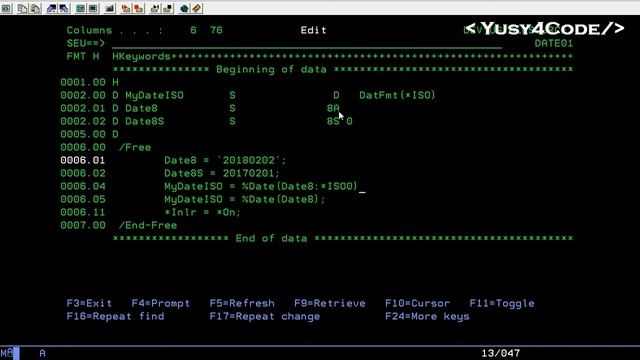
Task: Click the F10=Cursor function key label
Action: pyautogui.click(x=418, y=303)
